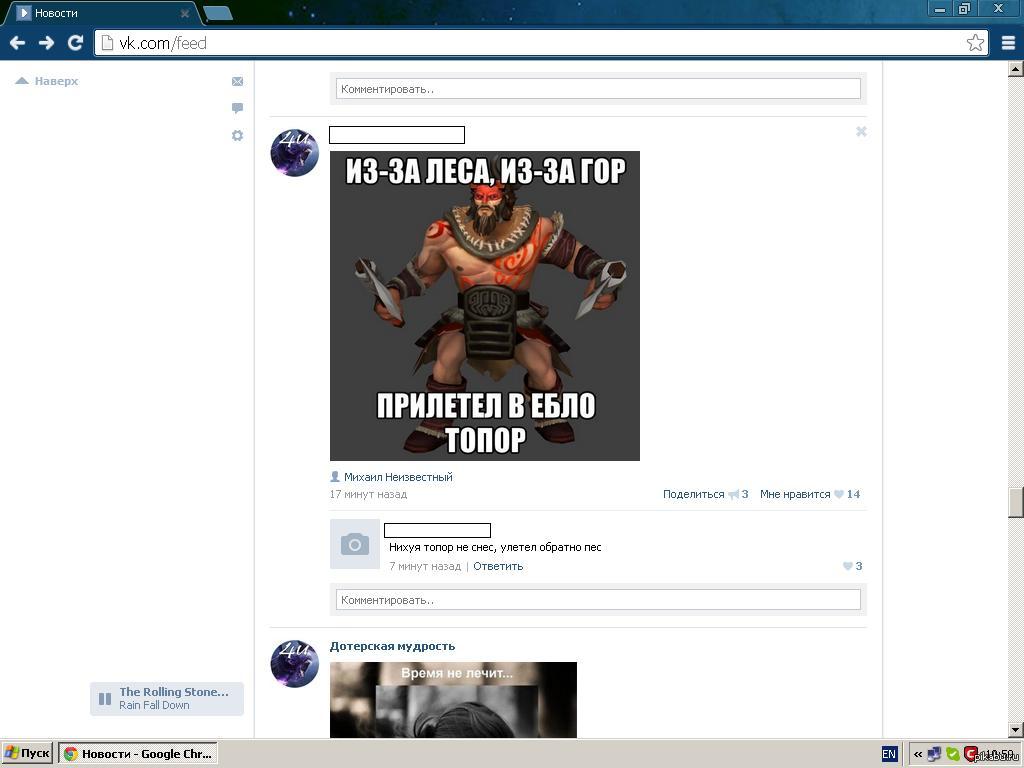1024x768 pixels.
Task: Click top Комментировать input field
Action: tap(598, 89)
